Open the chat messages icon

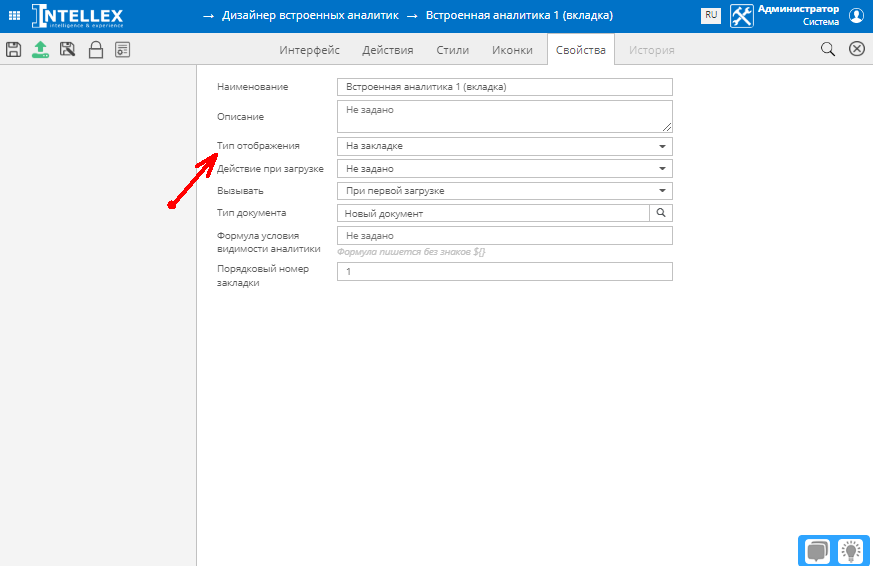tap(817, 551)
